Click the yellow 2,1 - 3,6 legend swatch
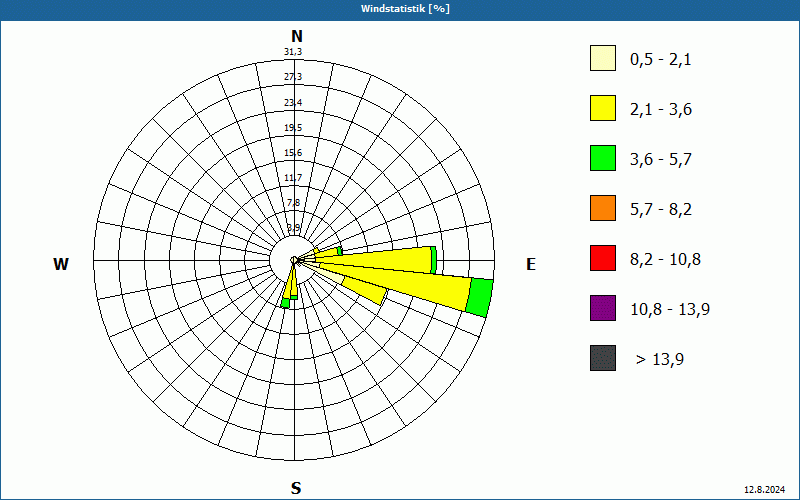Screen dimensions: 800x500 (x=603, y=108)
